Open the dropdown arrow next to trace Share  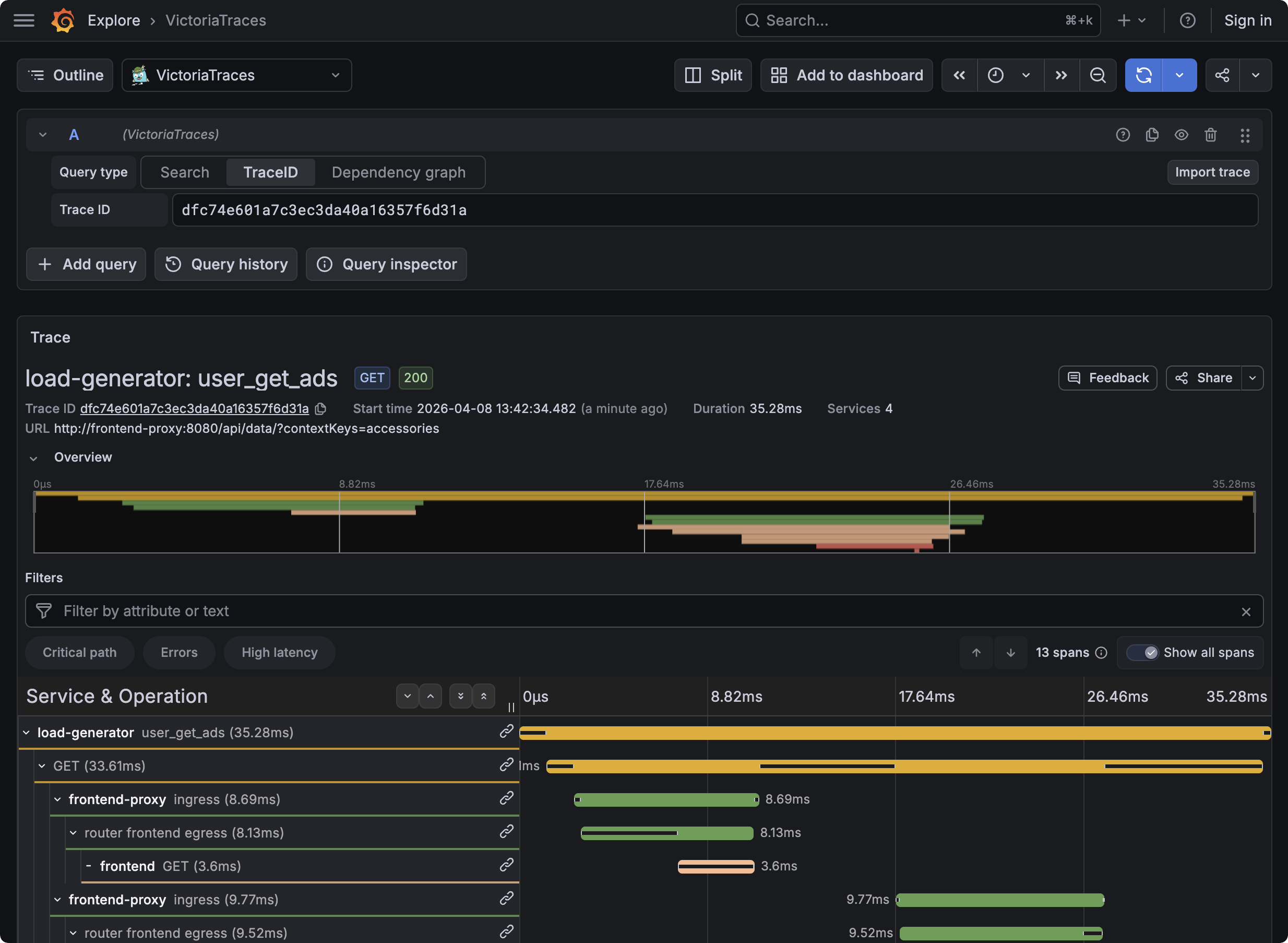tap(1252, 378)
